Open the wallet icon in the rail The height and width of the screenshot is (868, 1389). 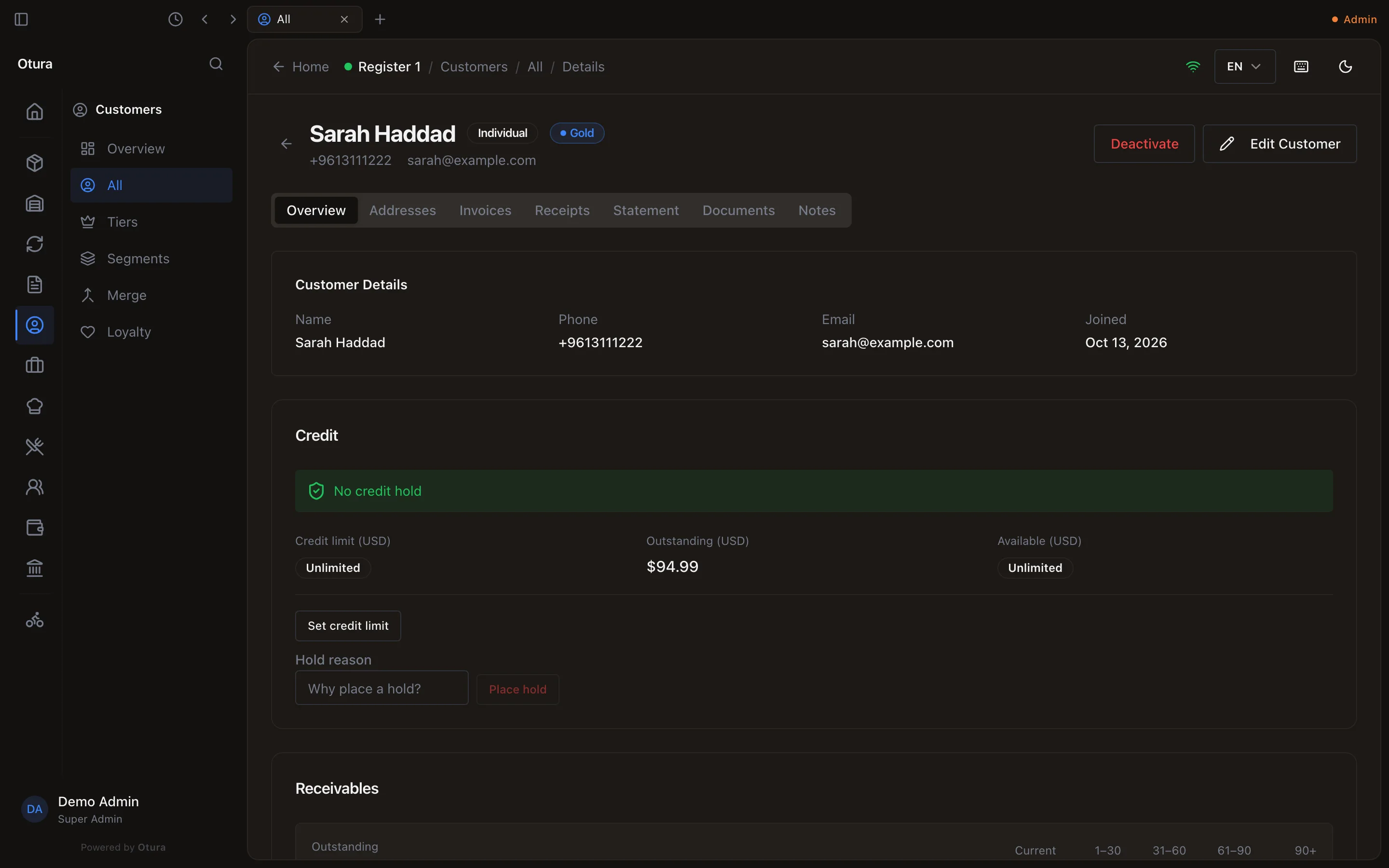coord(34,527)
